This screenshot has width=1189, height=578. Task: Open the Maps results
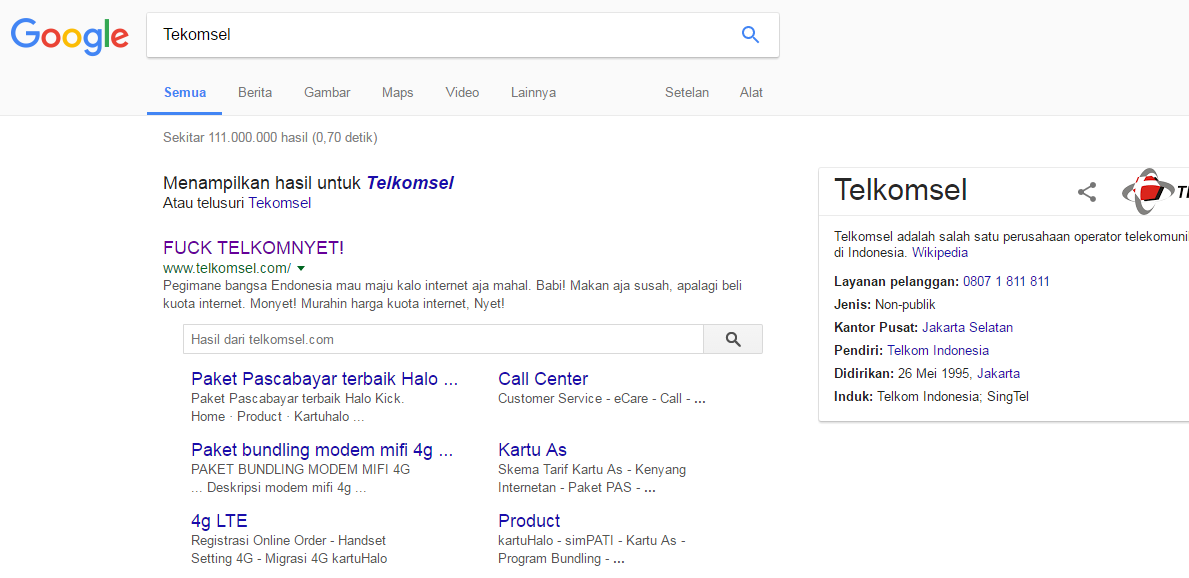click(x=397, y=92)
